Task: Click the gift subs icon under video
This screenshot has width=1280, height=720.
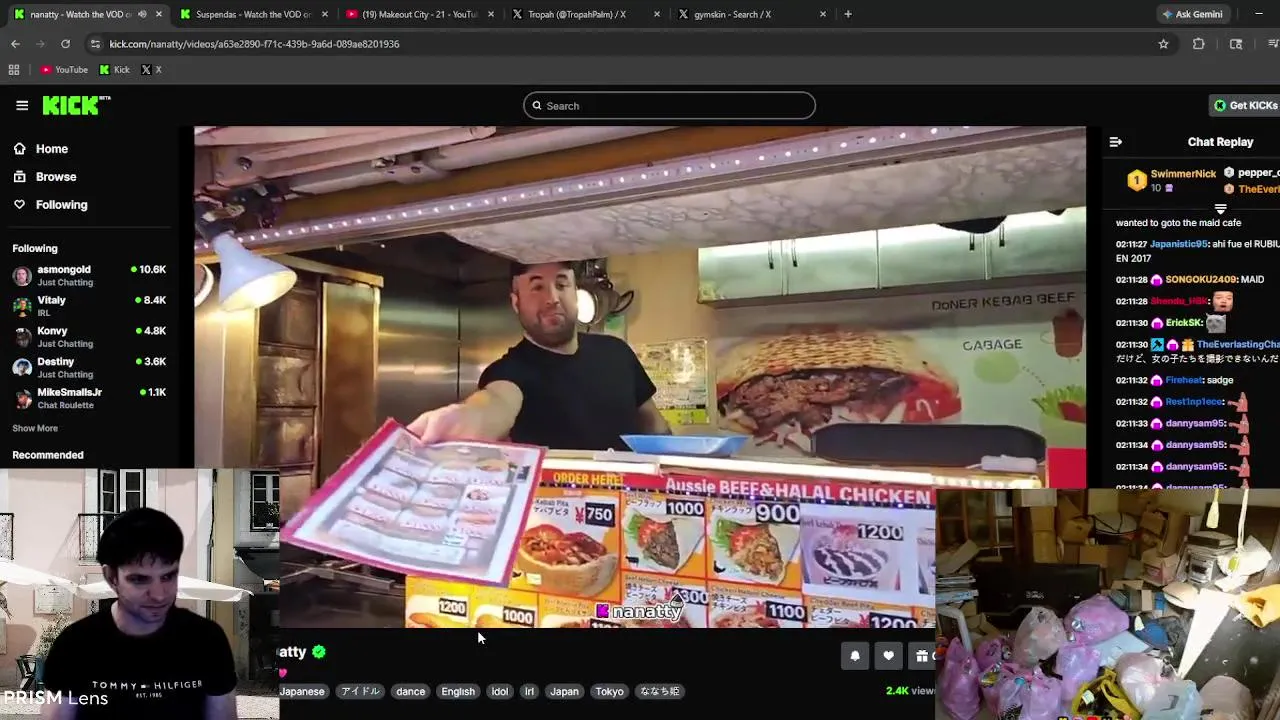Action: click(922, 656)
